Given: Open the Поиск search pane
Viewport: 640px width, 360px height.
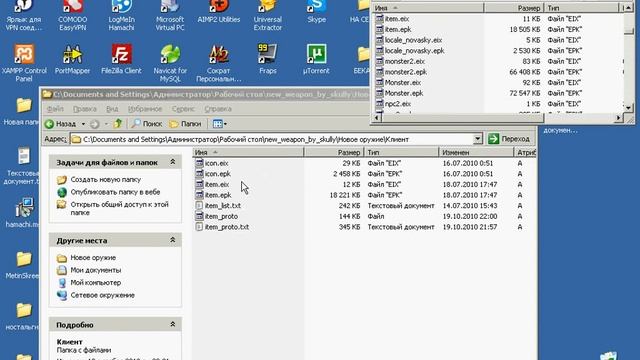Looking at the screenshot, I should [147, 124].
